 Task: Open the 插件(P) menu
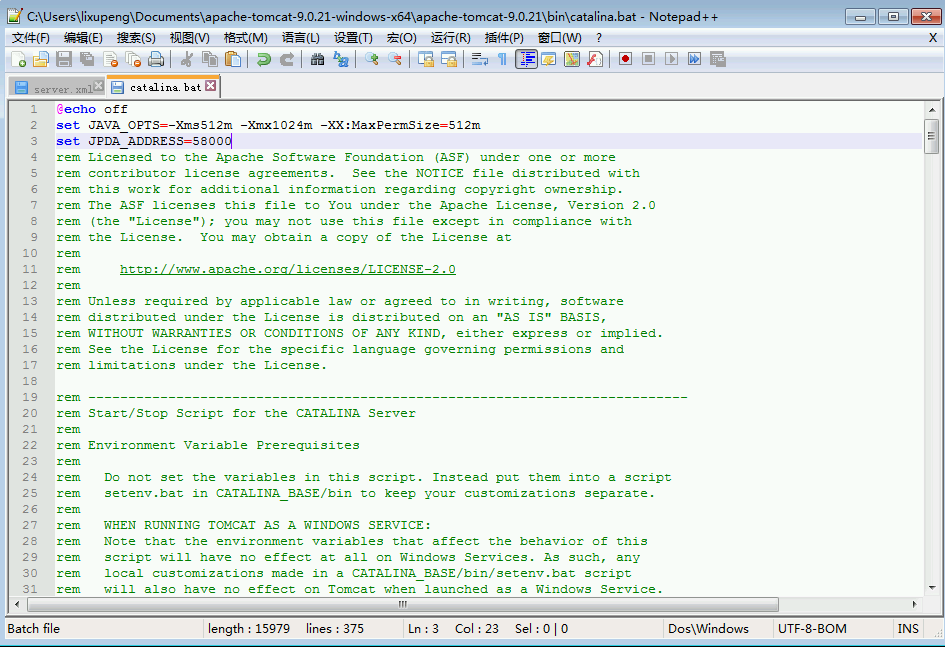click(504, 38)
